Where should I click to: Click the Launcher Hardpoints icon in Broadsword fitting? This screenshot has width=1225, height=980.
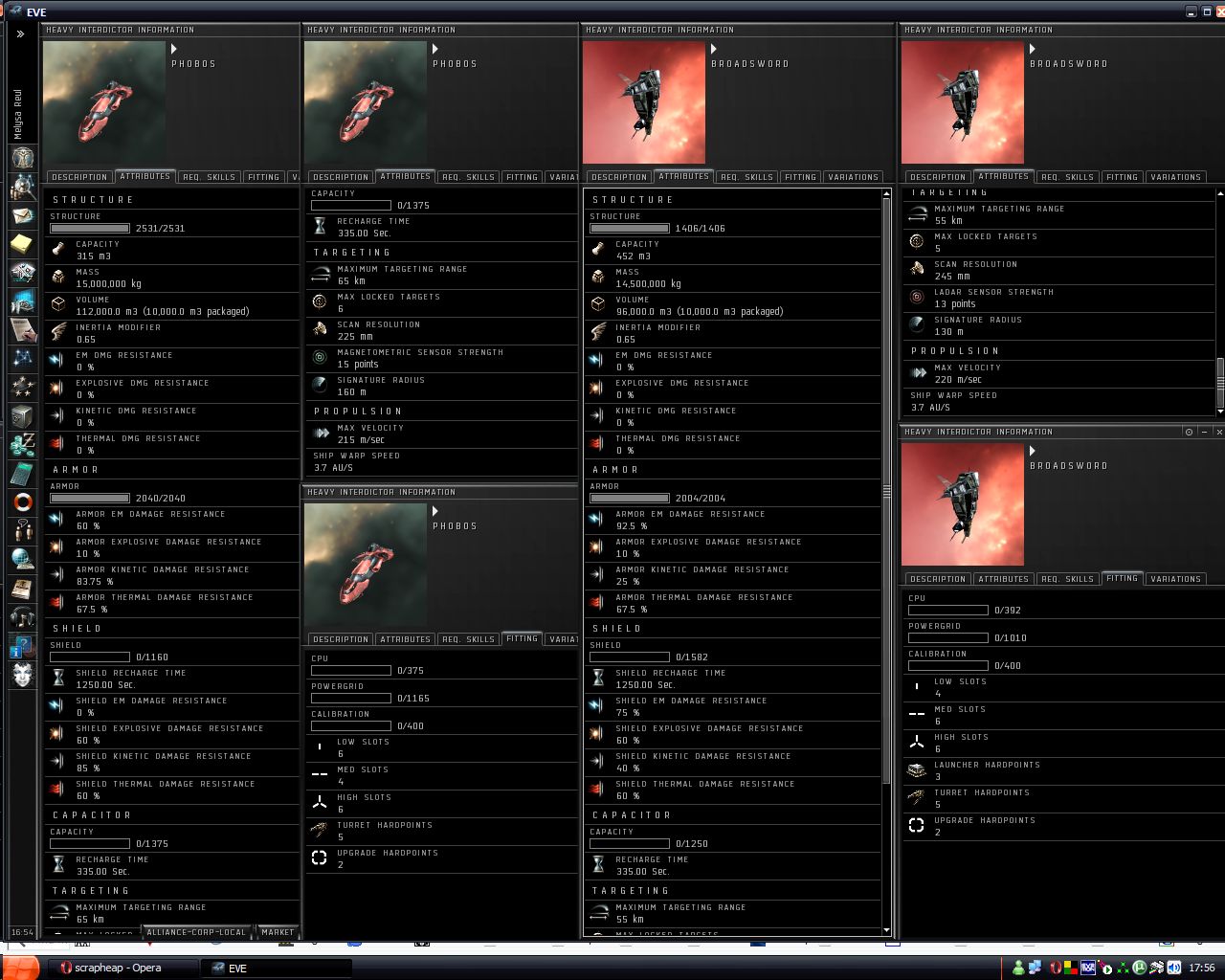[917, 769]
